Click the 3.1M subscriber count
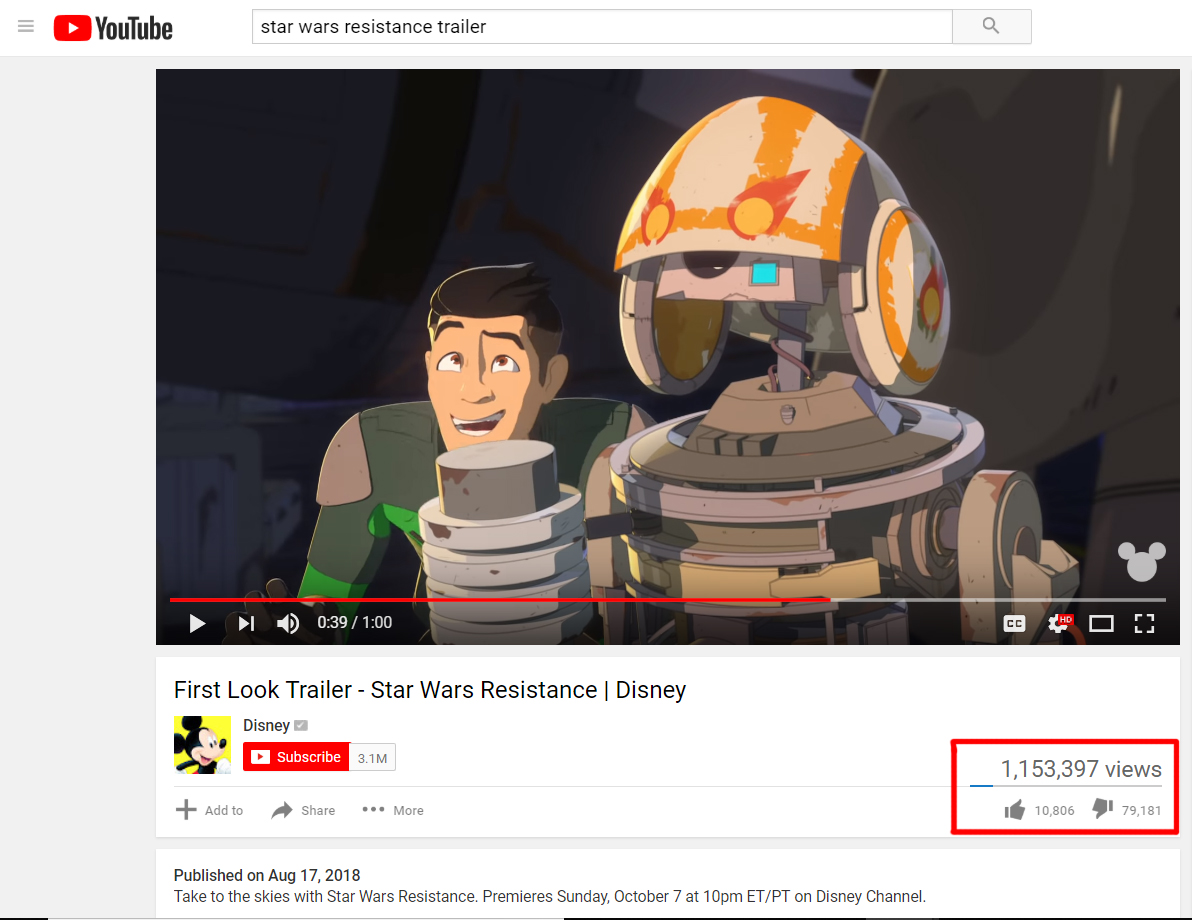This screenshot has height=920, width=1192. [x=372, y=758]
